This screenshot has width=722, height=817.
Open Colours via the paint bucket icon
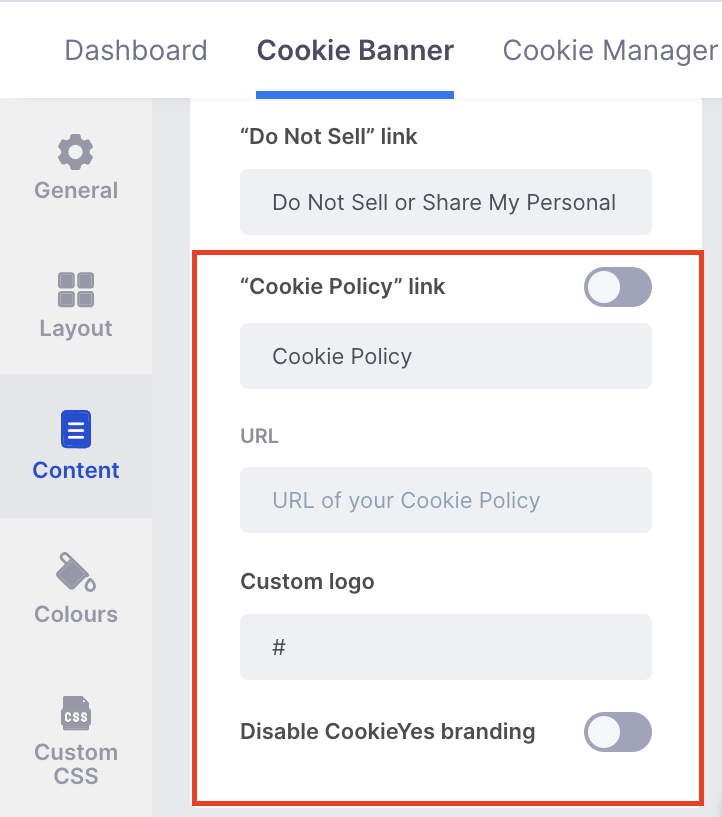tap(76, 572)
